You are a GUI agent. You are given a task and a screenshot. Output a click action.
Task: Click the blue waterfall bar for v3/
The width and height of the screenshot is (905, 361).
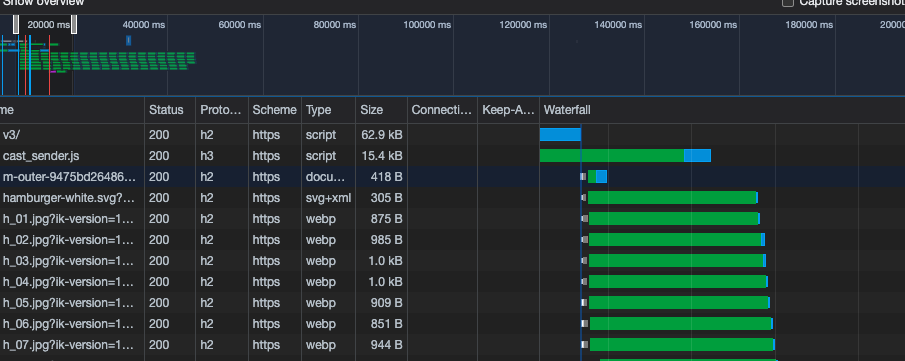pyautogui.click(x=560, y=135)
